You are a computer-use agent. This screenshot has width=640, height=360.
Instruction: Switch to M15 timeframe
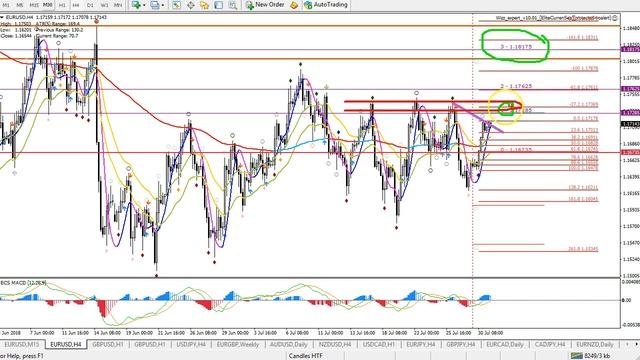pos(34,5)
